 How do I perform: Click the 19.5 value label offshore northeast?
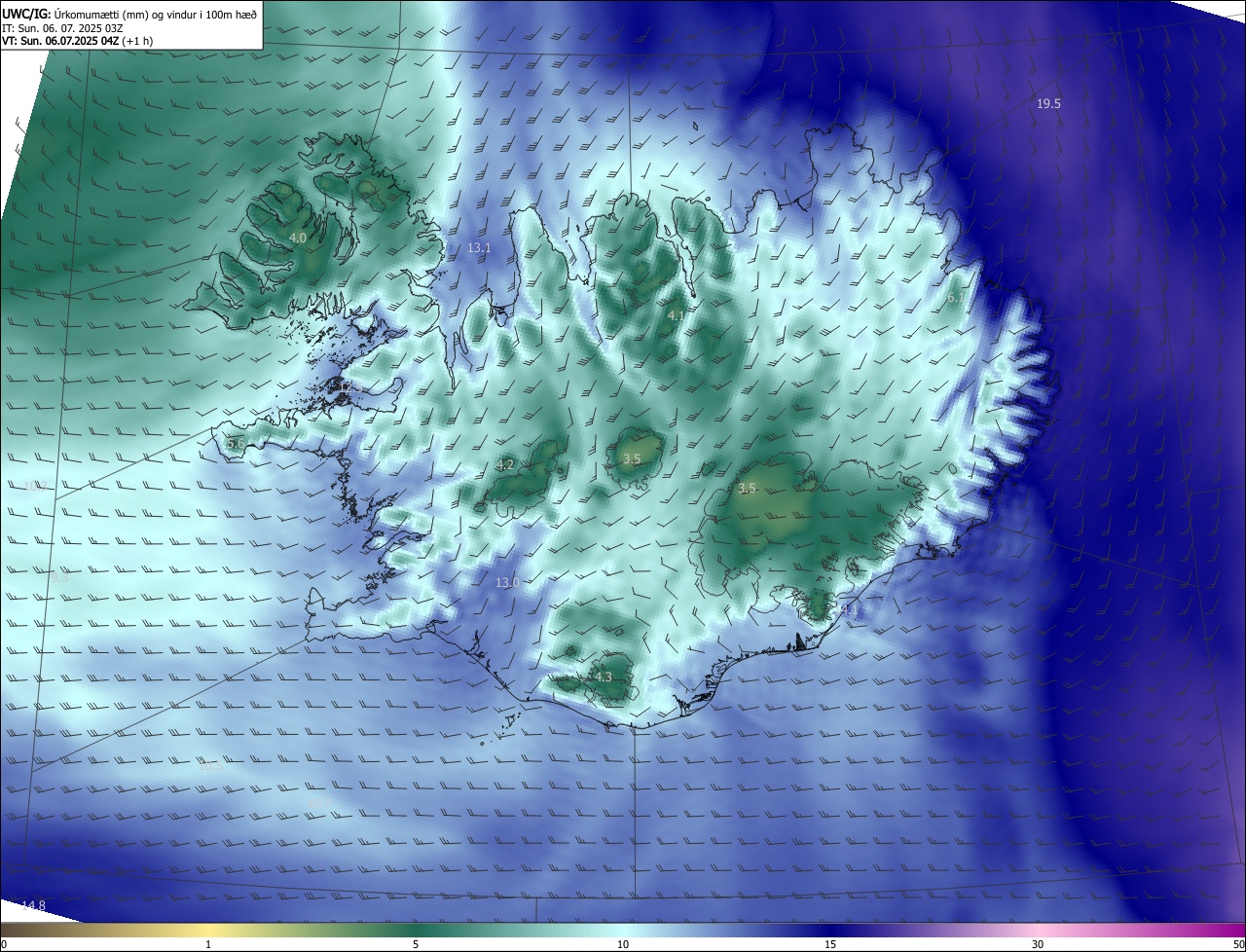(1048, 103)
